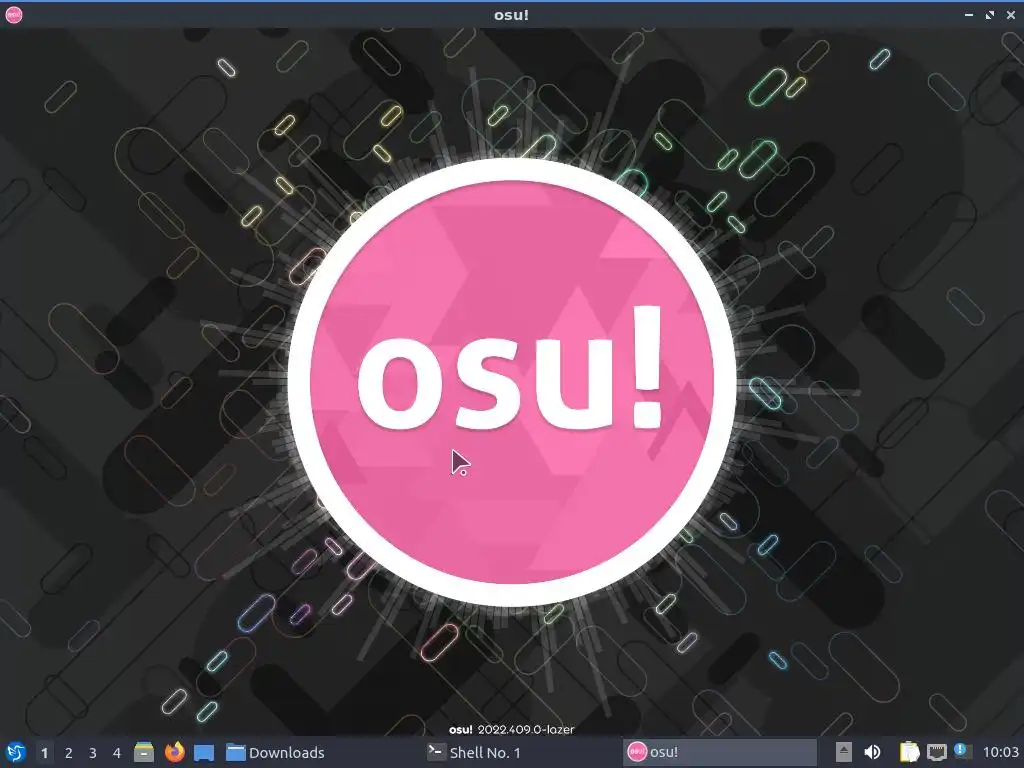Image resolution: width=1024 pixels, height=768 pixels.
Task: Maximize the osu! window
Action: 990,14
